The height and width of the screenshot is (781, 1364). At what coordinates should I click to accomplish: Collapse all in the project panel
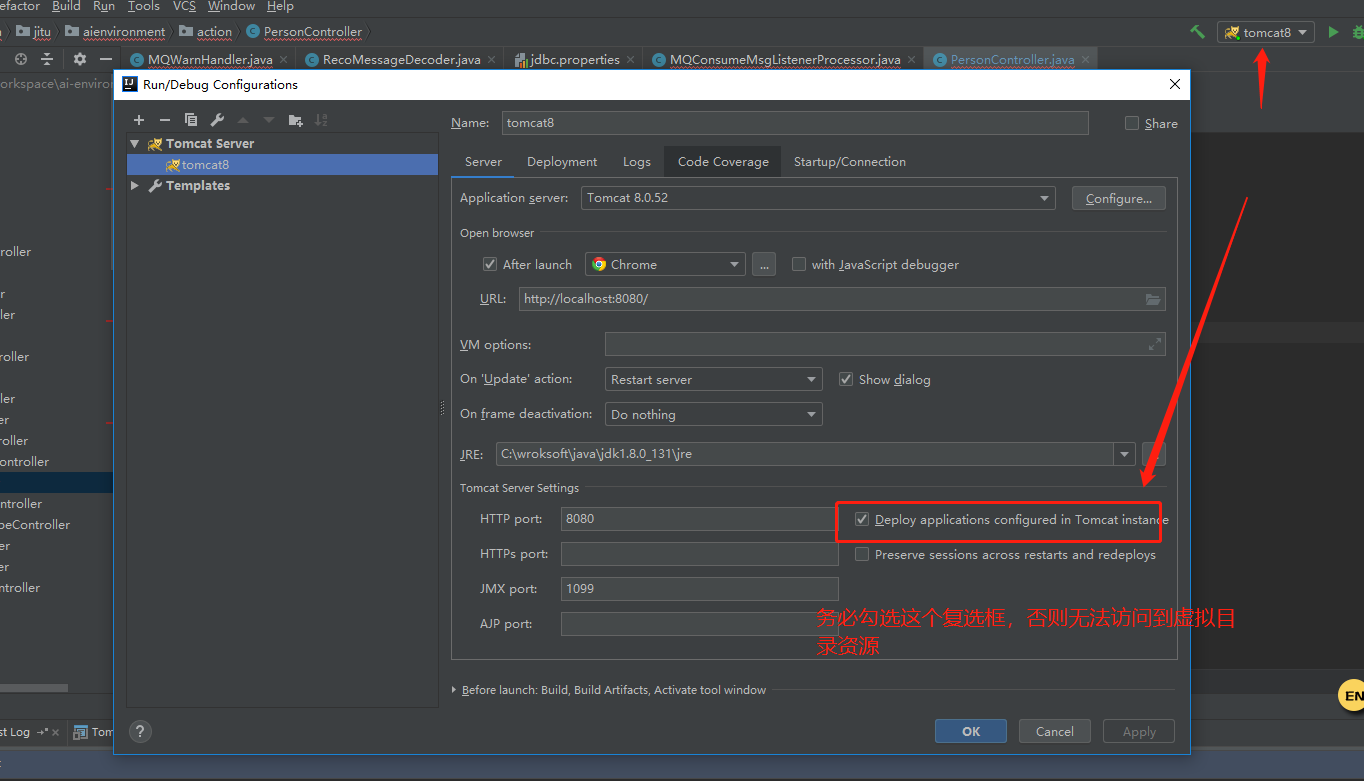[47, 59]
